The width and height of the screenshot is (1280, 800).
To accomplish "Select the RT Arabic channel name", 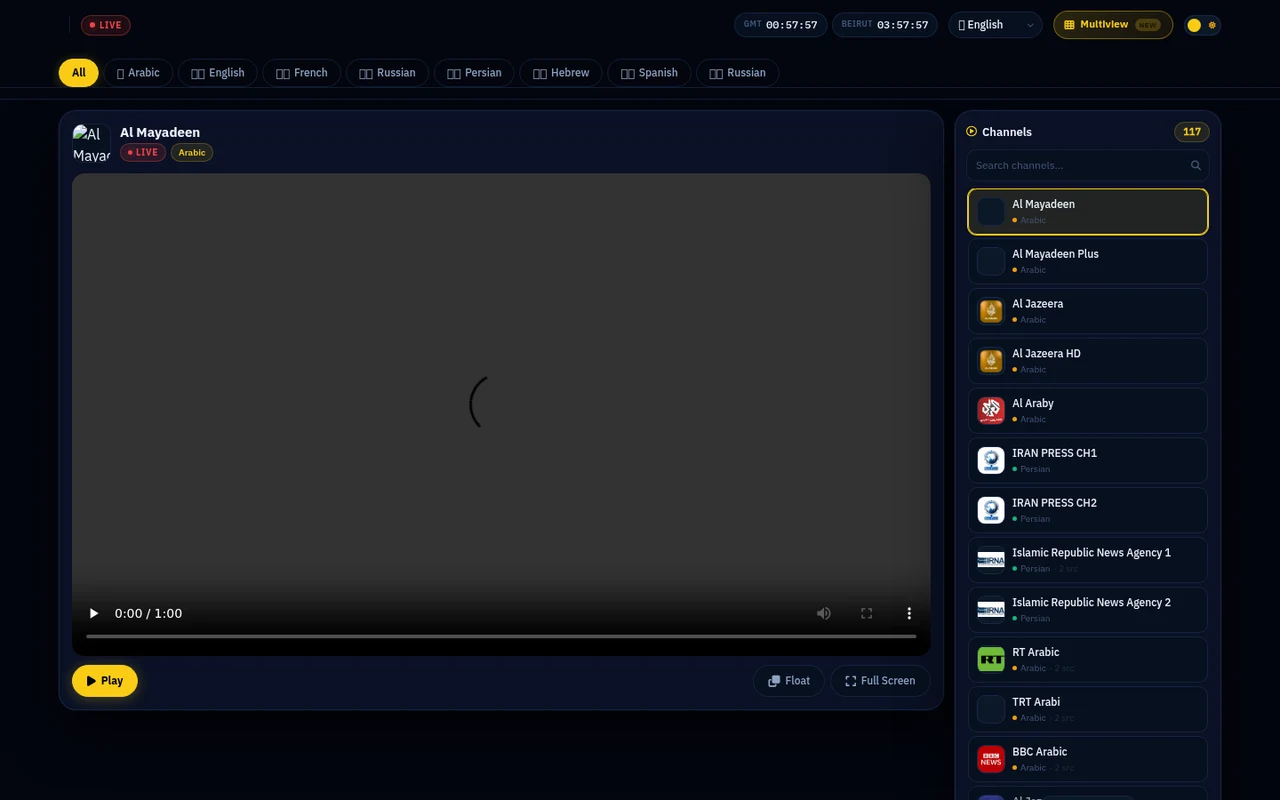I will [1035, 652].
